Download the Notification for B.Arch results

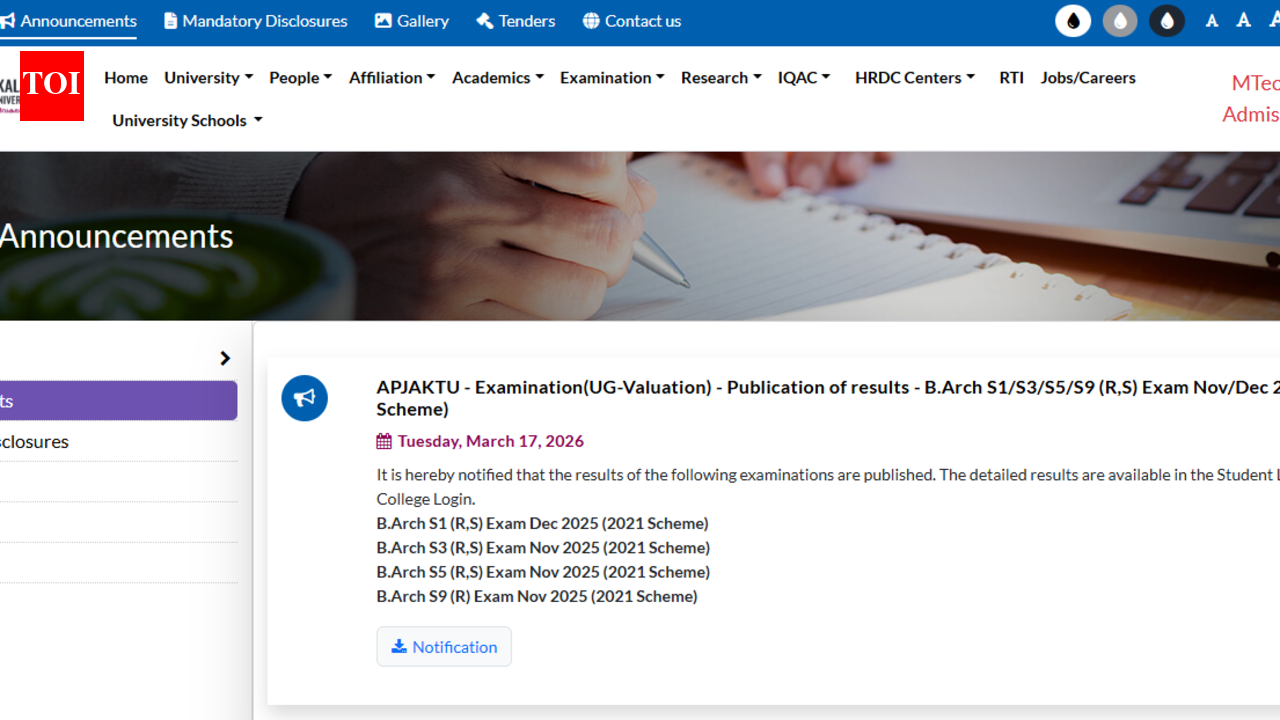click(444, 647)
